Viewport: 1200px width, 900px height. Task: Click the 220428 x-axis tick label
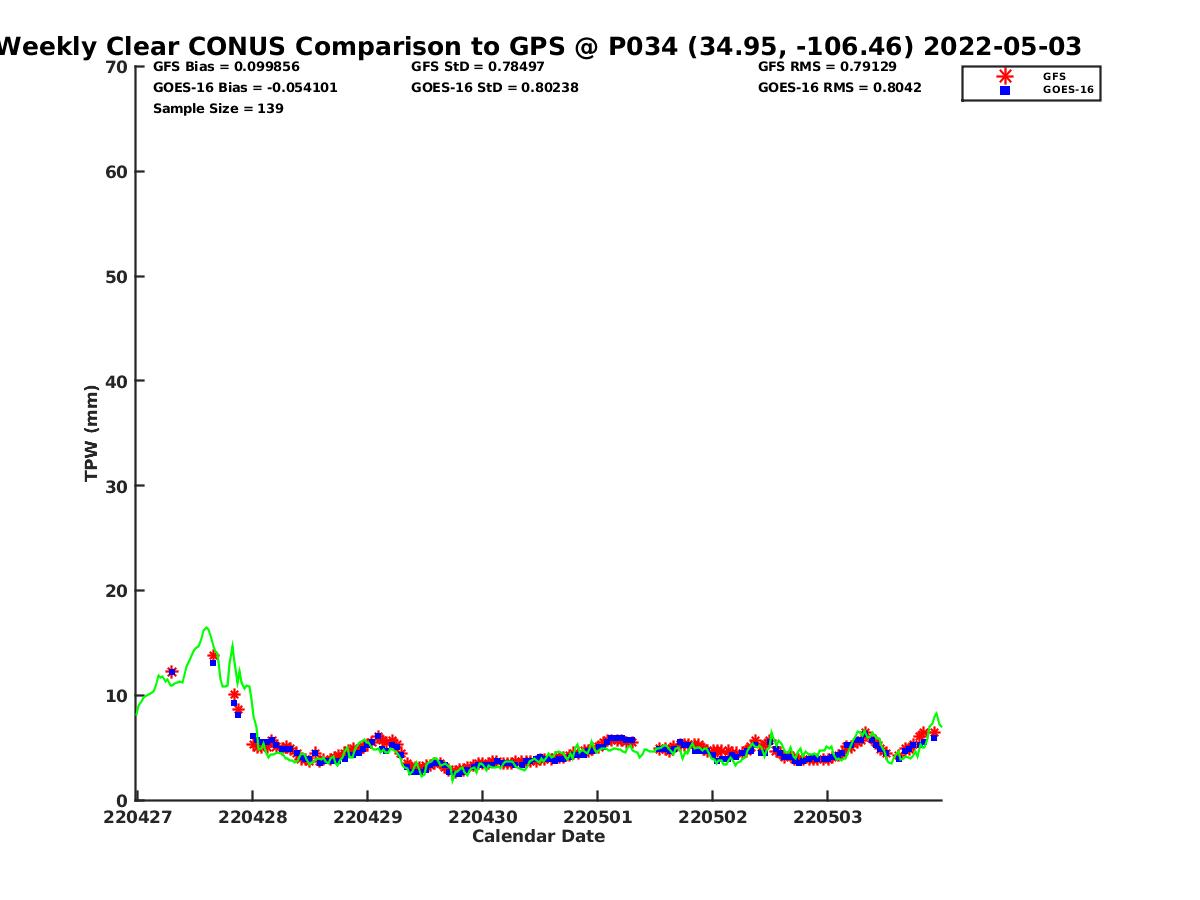tap(252, 817)
